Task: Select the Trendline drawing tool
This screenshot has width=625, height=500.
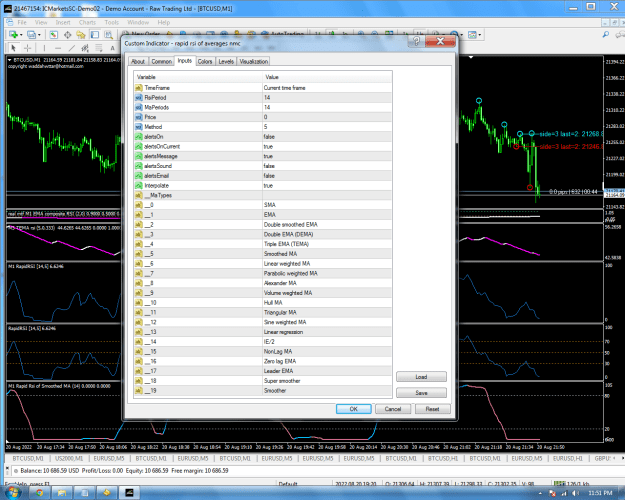Action: [x=71, y=48]
